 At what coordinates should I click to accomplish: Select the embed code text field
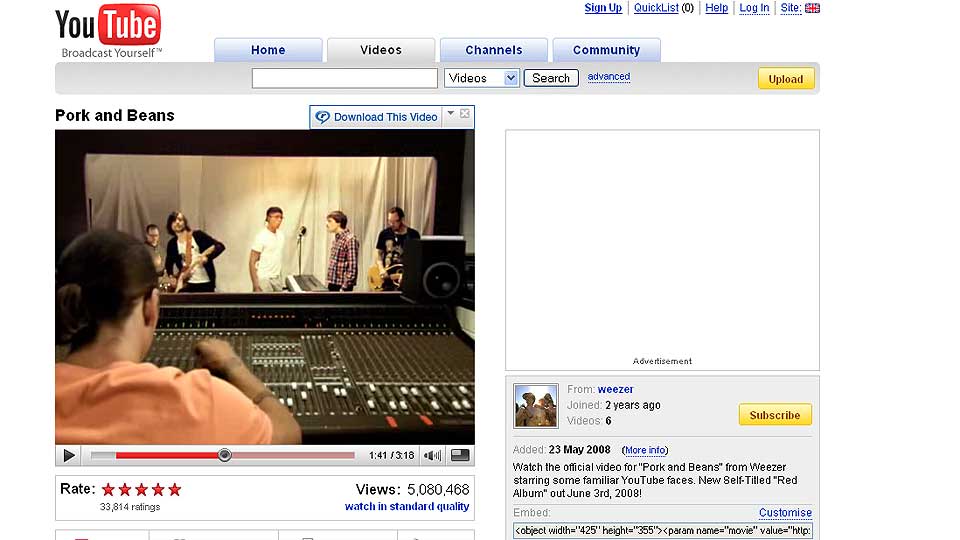click(x=663, y=531)
